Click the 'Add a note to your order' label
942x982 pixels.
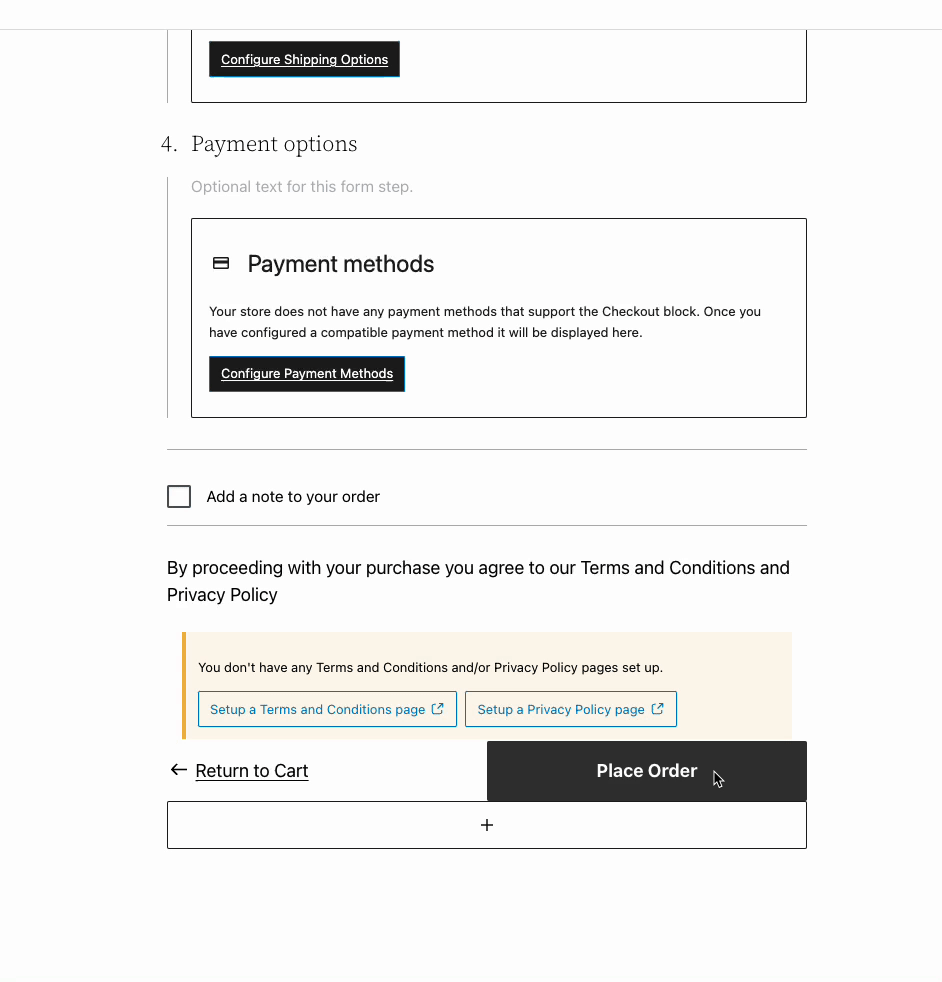293,497
